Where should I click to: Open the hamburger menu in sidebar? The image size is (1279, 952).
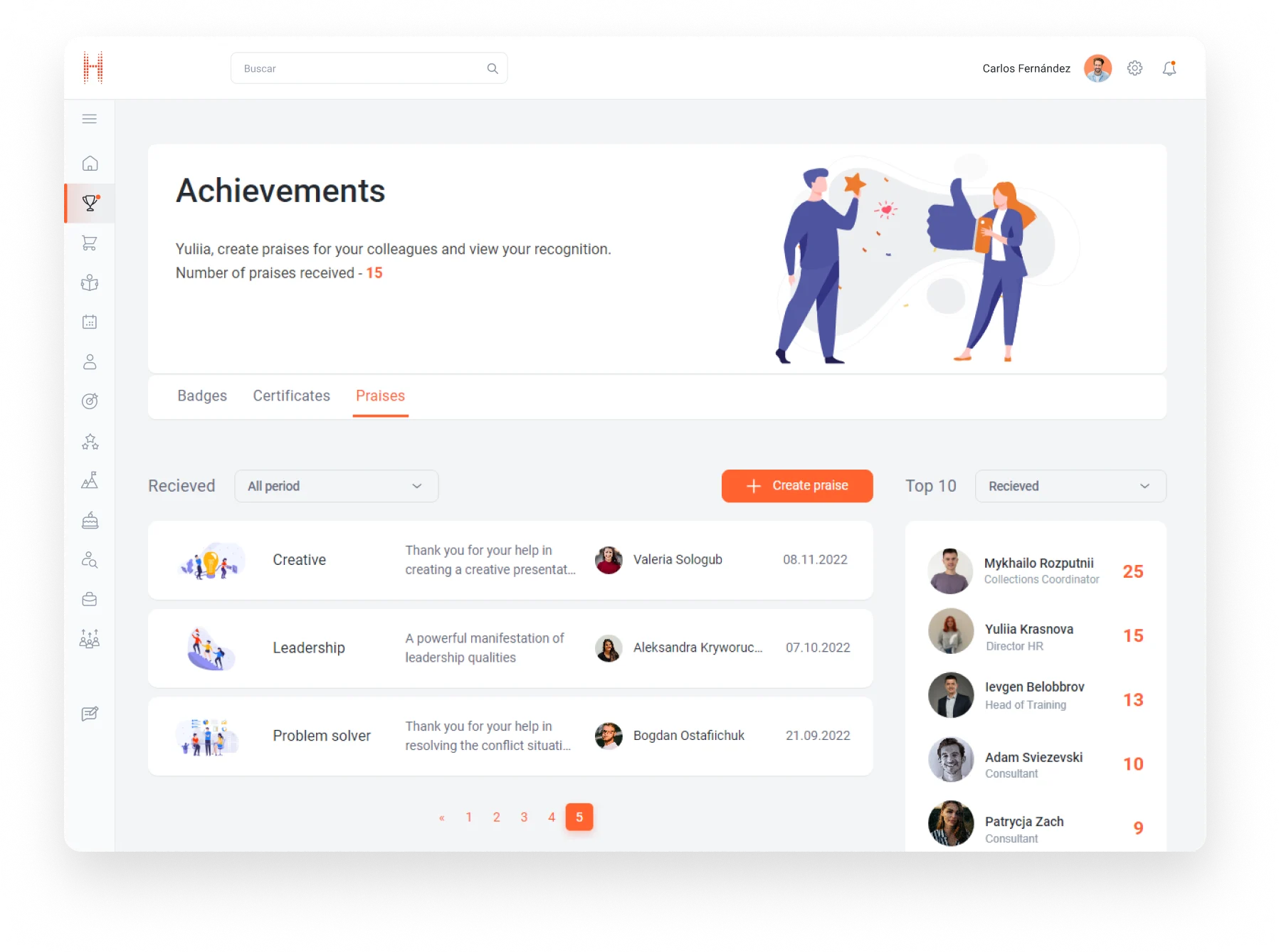[x=90, y=119]
